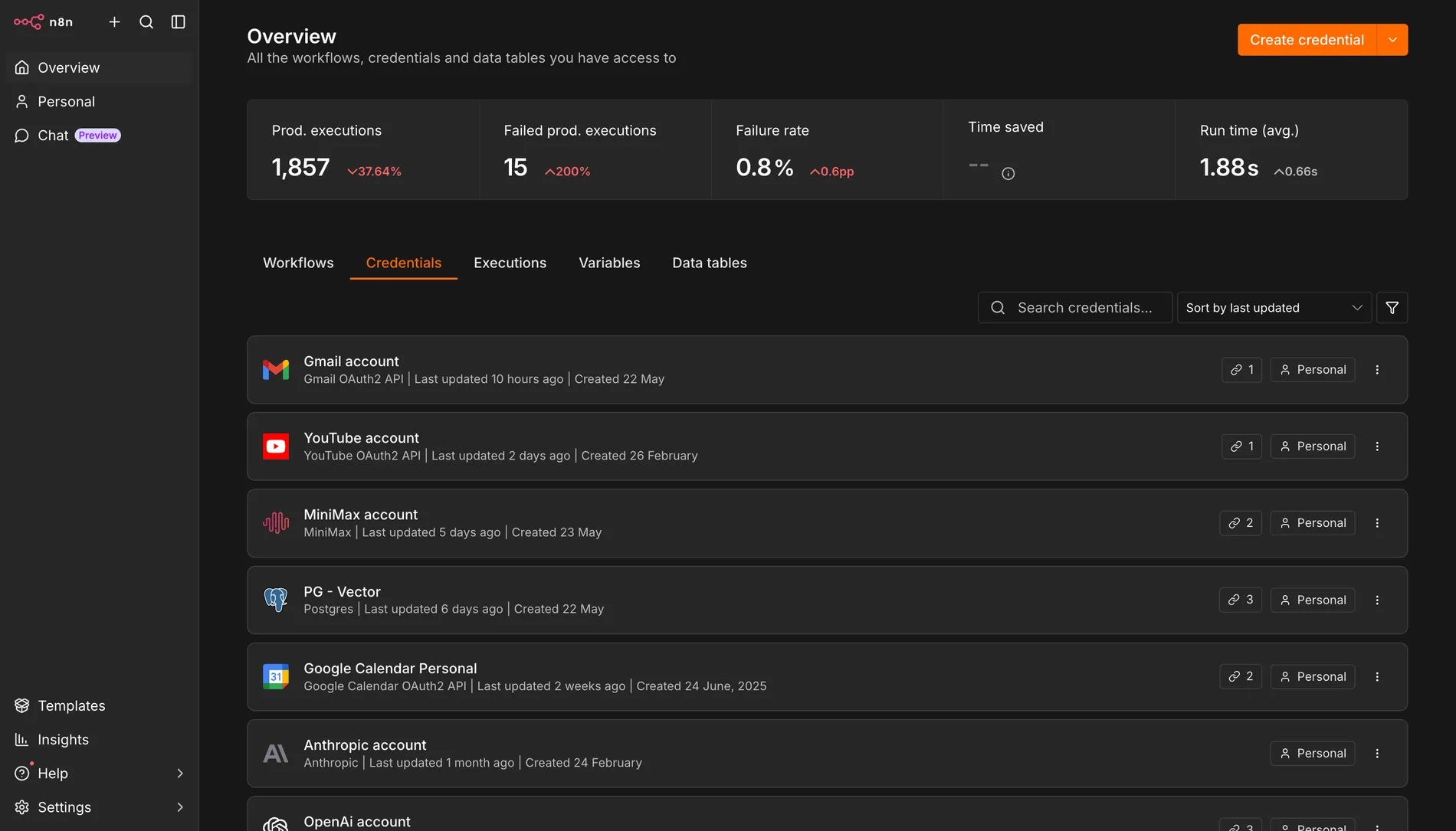This screenshot has width=1456, height=831.
Task: Open the Executions tab
Action: coord(510,263)
